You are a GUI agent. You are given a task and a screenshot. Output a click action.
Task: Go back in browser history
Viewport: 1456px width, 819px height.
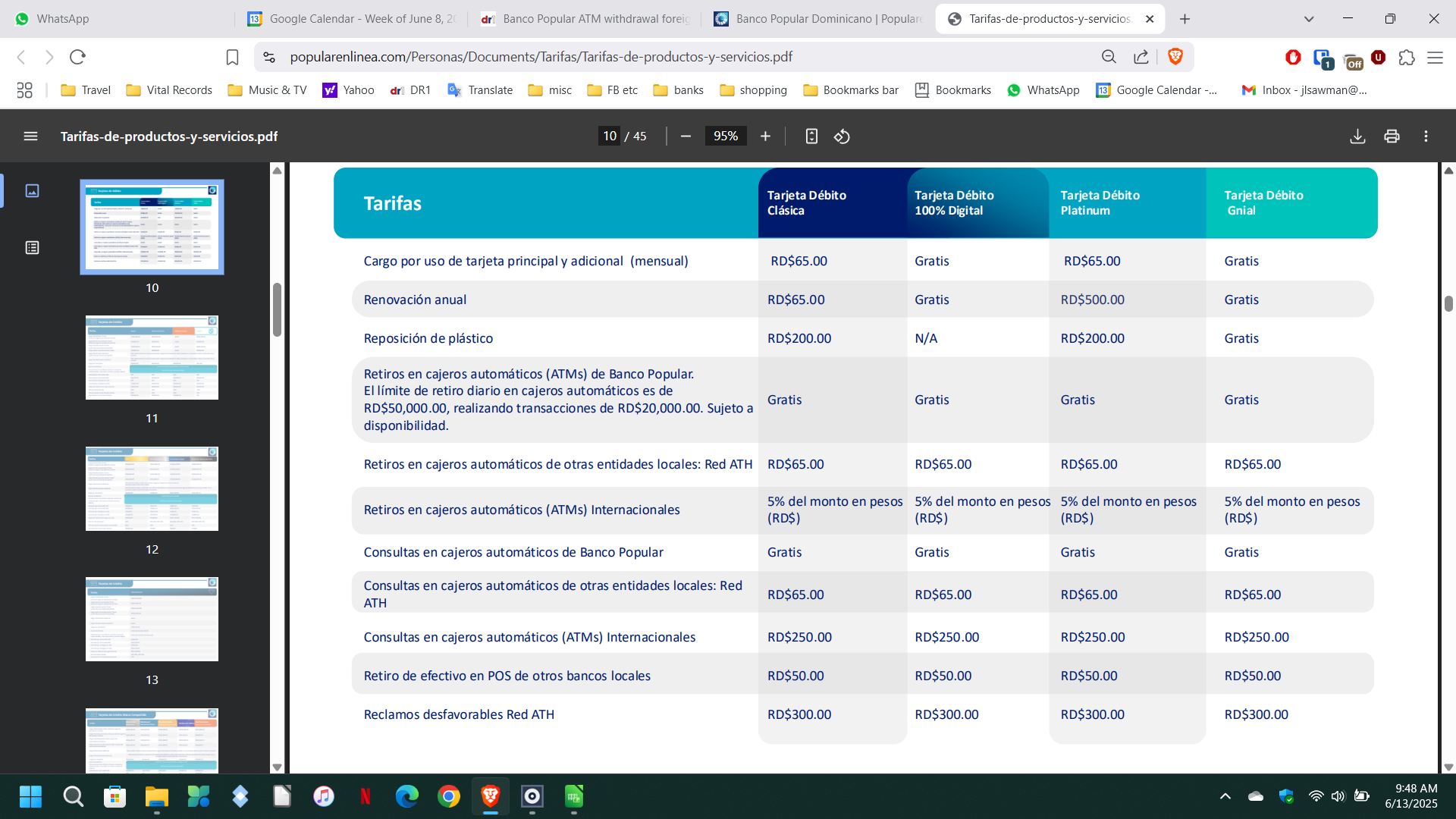point(21,57)
